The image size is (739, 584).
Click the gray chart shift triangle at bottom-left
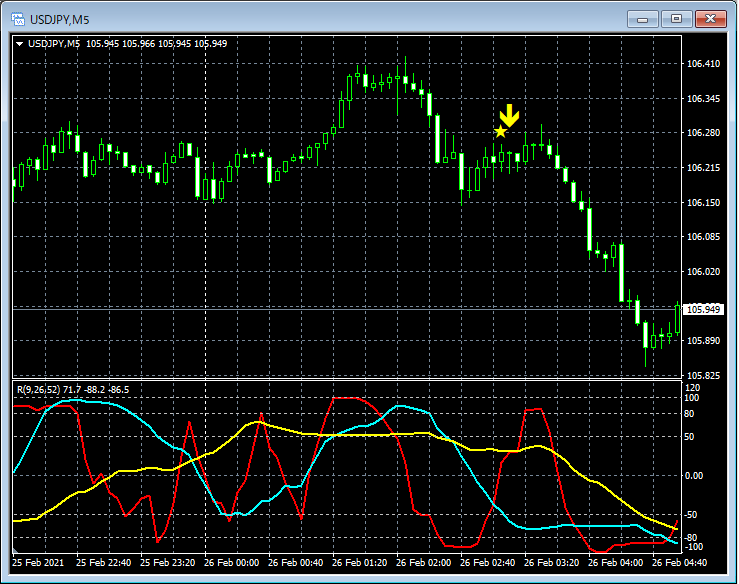click(15, 551)
